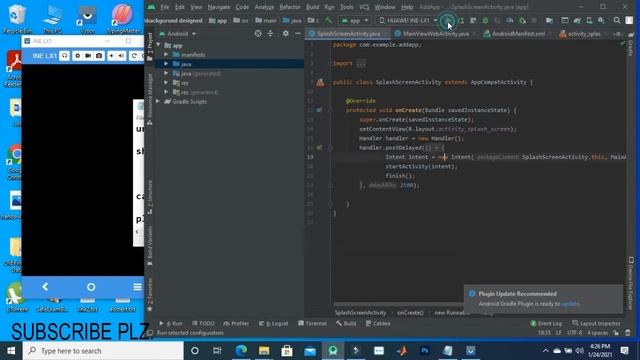The height and width of the screenshot is (360, 640).
Task: Click the Stop process toolbar icon
Action: [534, 20]
